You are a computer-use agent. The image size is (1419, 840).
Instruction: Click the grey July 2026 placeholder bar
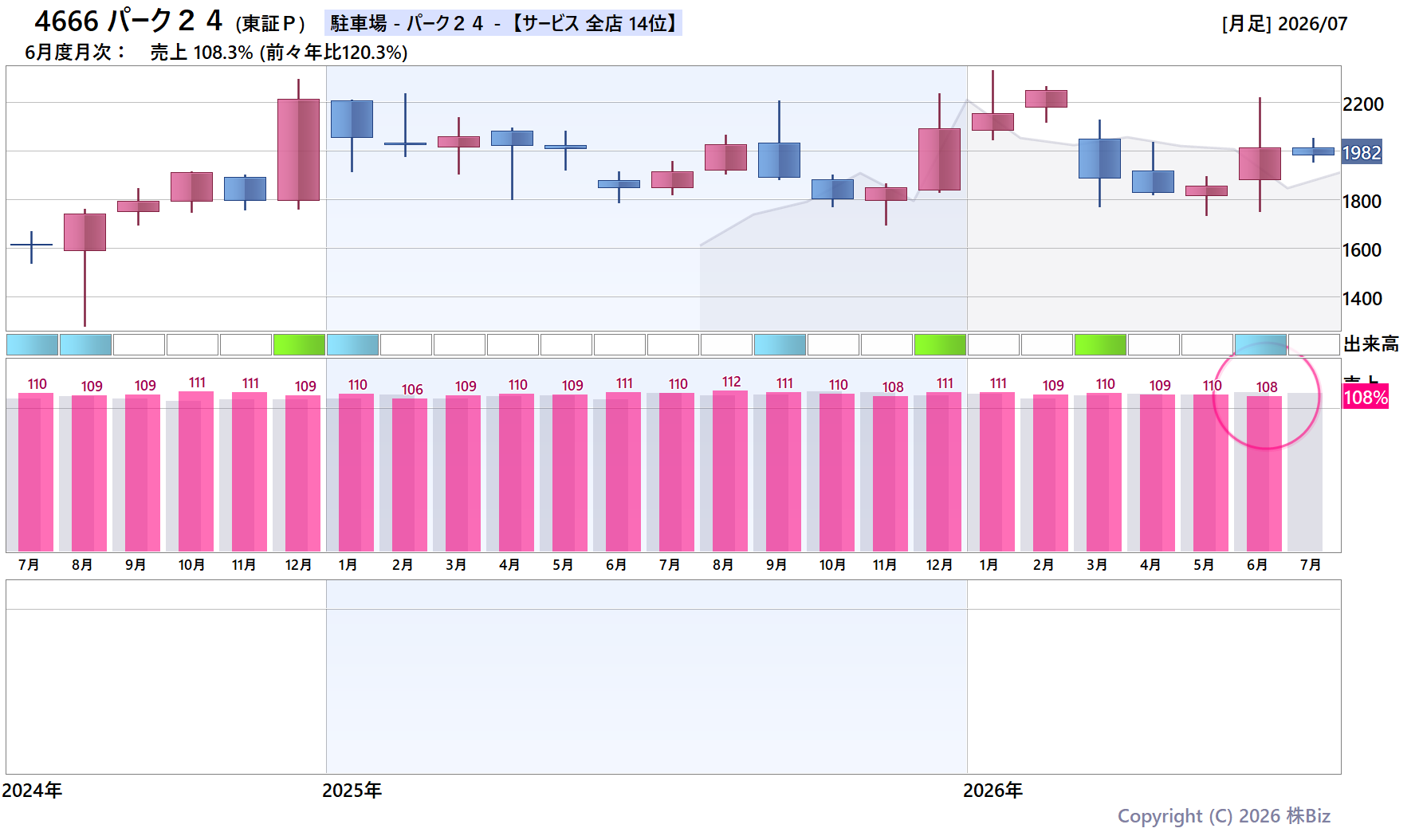click(1305, 473)
